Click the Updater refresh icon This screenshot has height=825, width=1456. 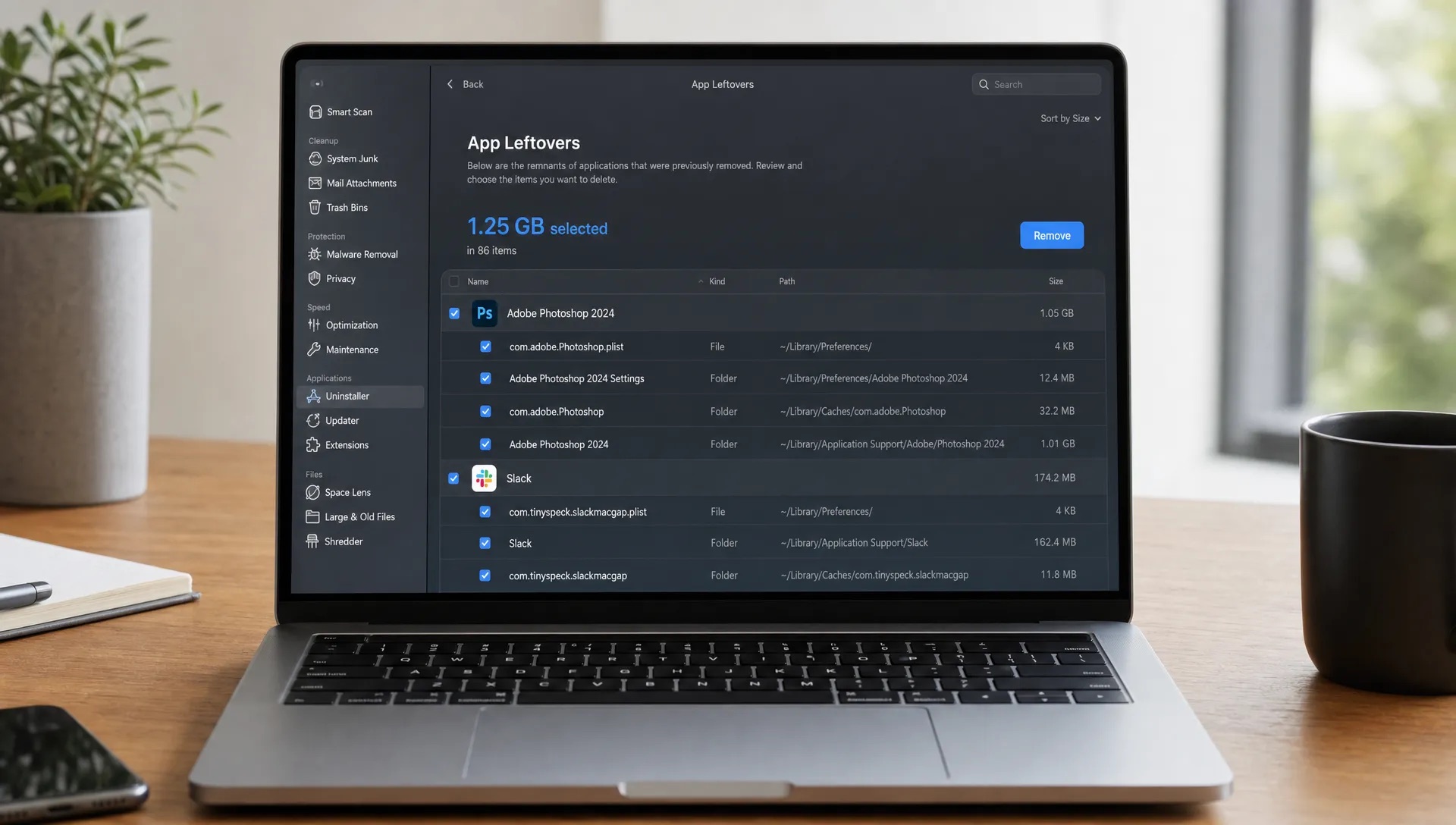pyautogui.click(x=313, y=420)
